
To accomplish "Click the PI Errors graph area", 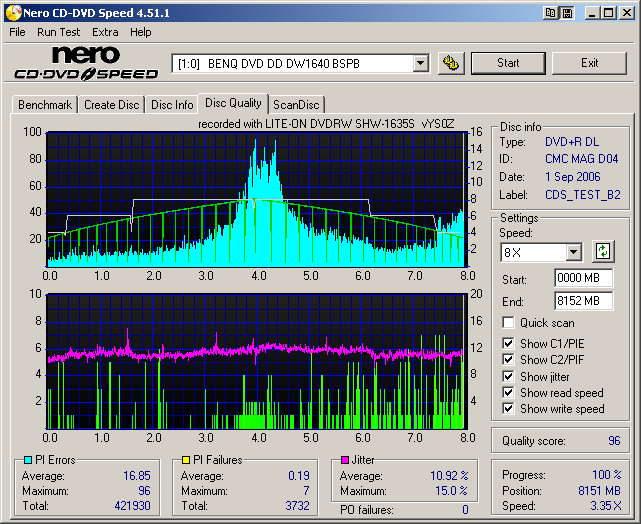I will [257, 199].
